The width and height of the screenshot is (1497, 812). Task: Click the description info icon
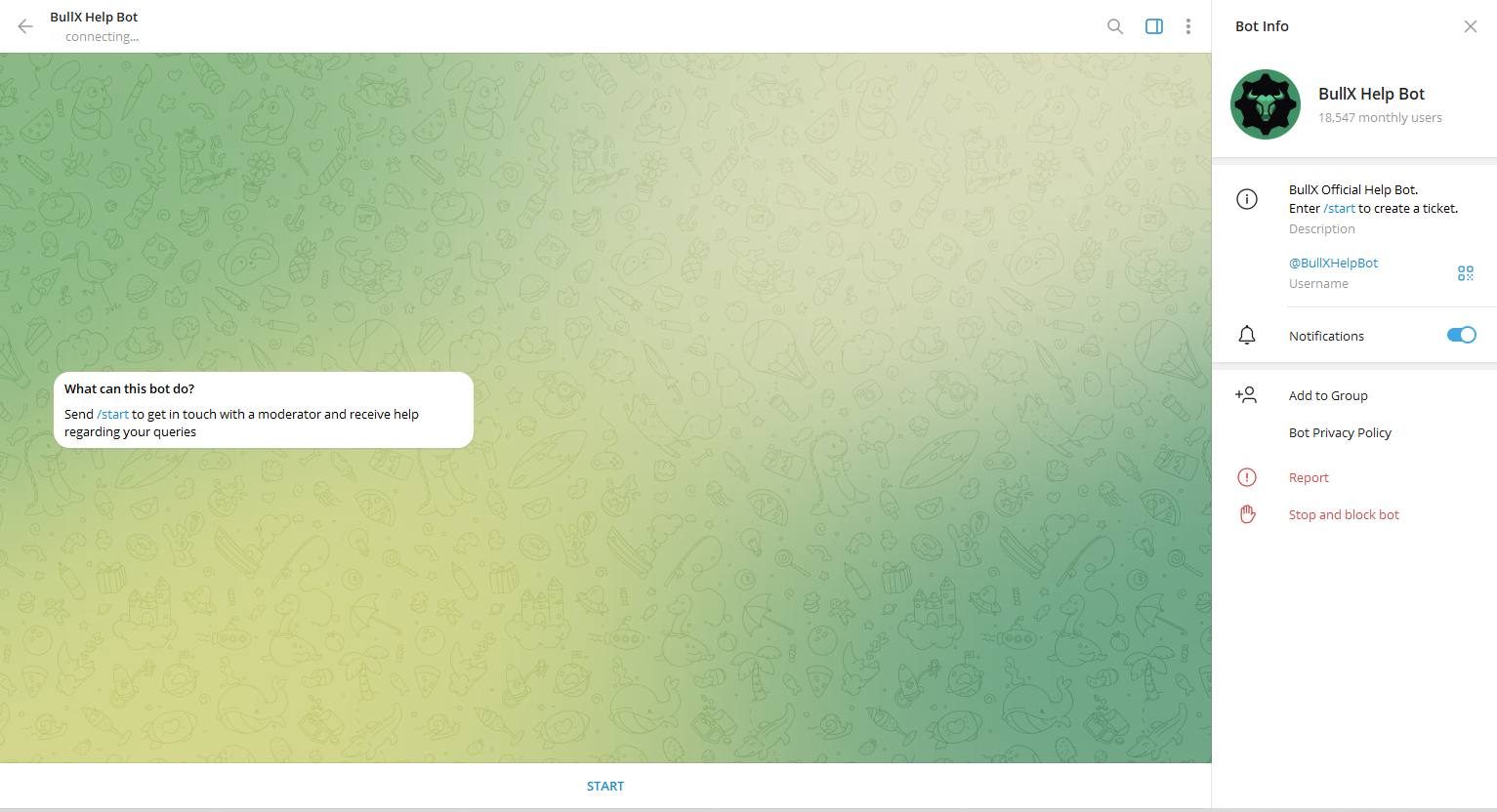pyautogui.click(x=1247, y=199)
